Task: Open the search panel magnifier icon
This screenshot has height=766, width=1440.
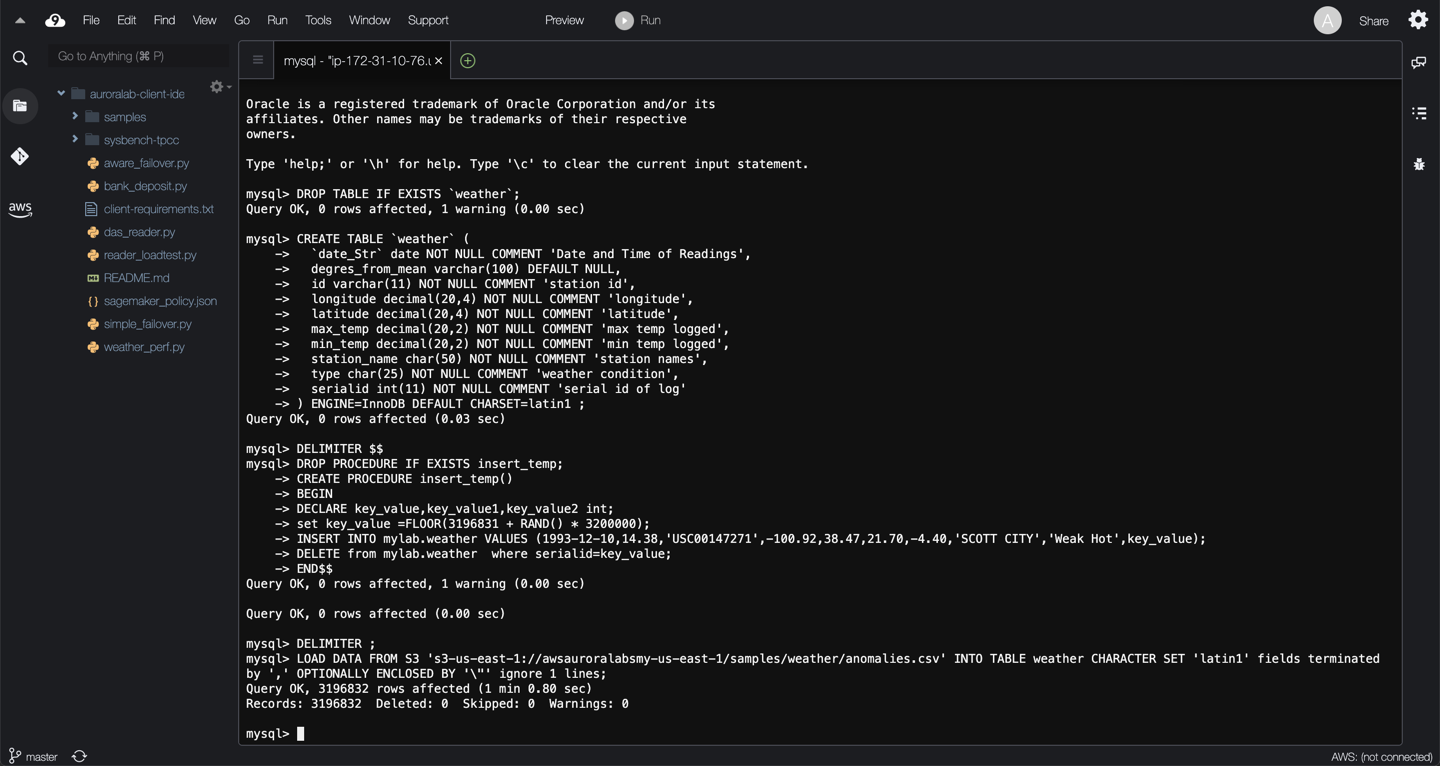Action: [x=20, y=59]
